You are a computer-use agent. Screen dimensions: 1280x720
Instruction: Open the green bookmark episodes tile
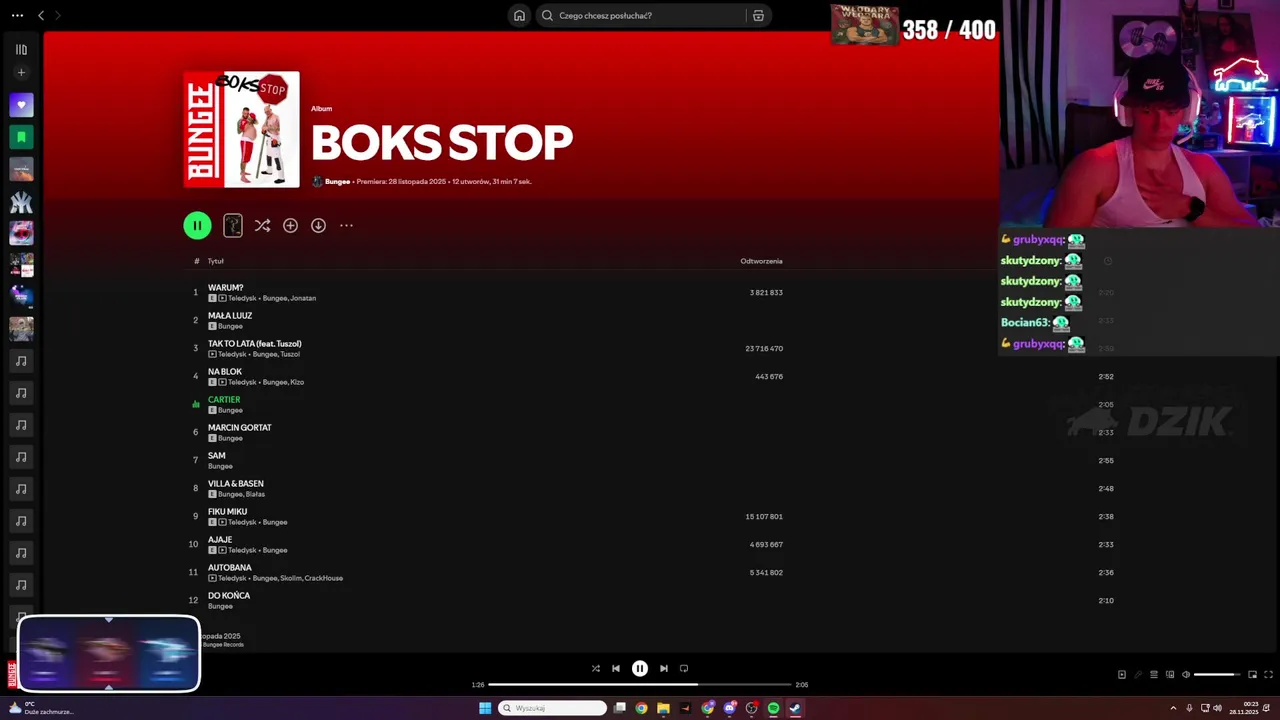coord(21,137)
